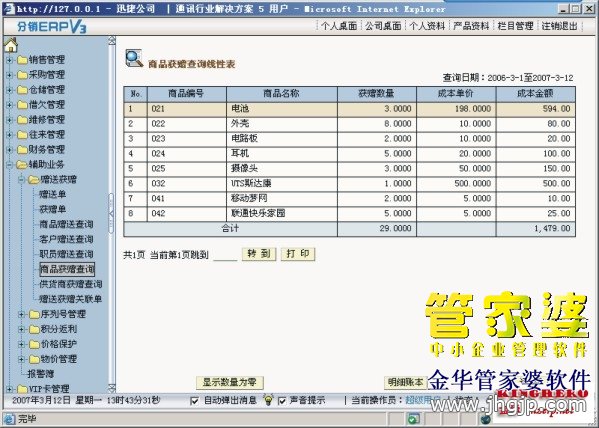Click the sidebar scrollbar up arrow

(x=112, y=41)
